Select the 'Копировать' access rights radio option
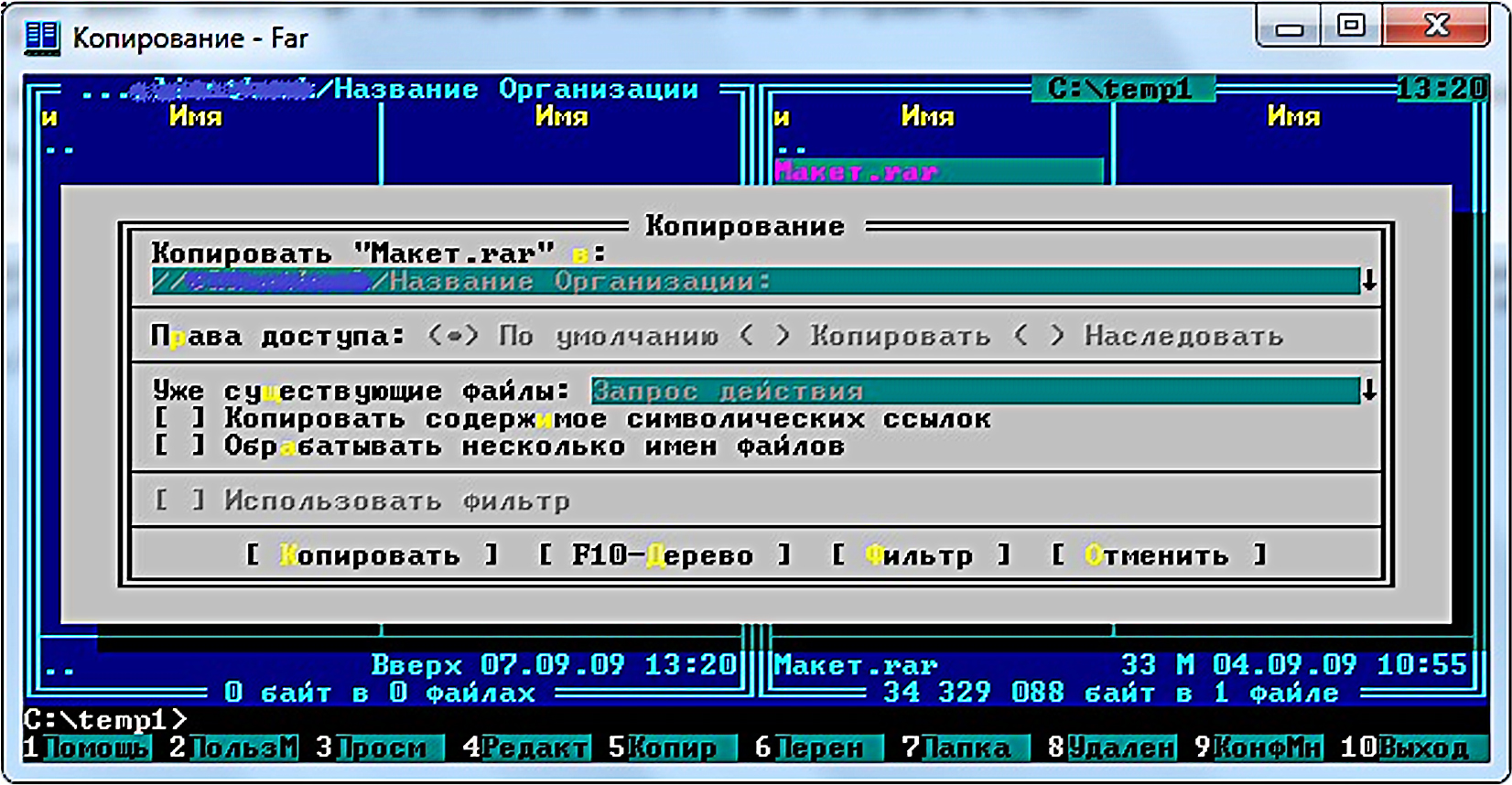The image size is (1512, 785). tap(864, 337)
